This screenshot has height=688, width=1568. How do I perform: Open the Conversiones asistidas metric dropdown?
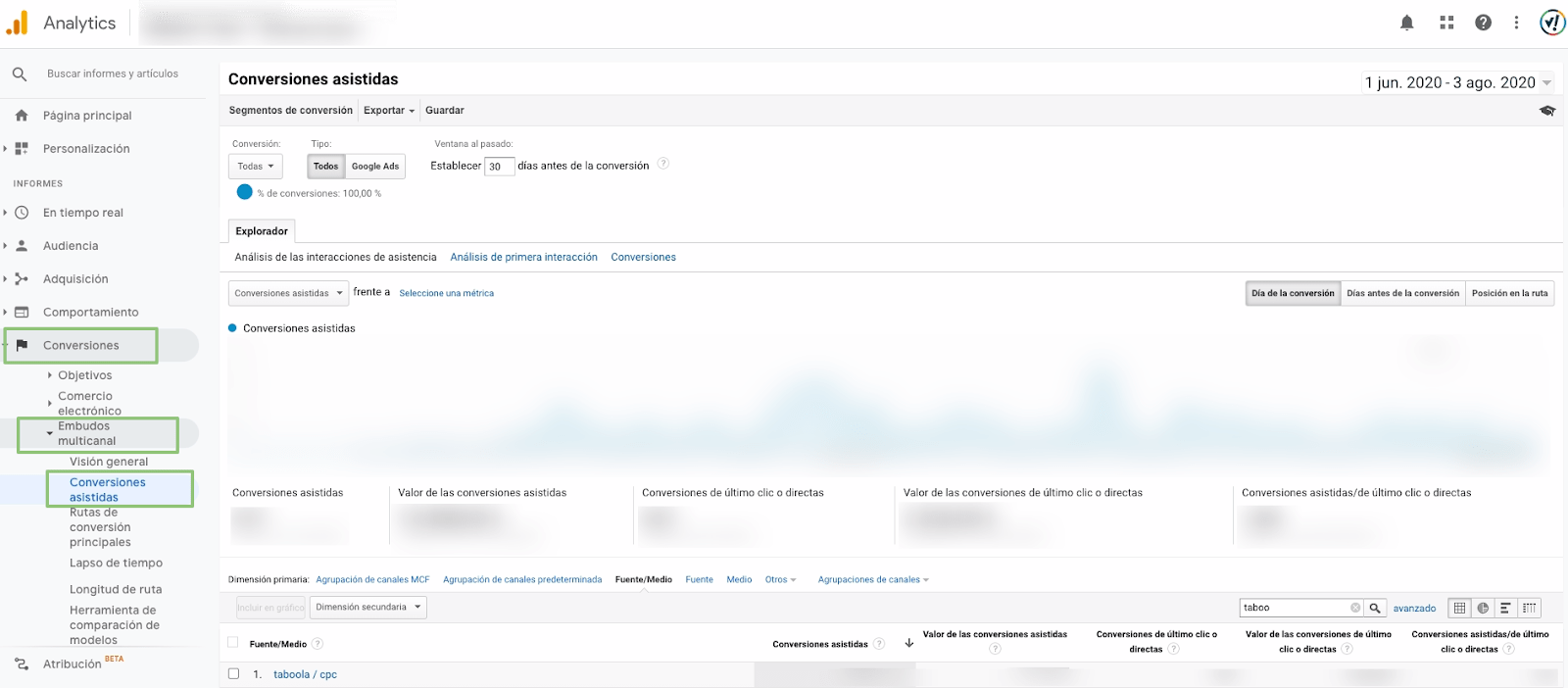pos(288,293)
